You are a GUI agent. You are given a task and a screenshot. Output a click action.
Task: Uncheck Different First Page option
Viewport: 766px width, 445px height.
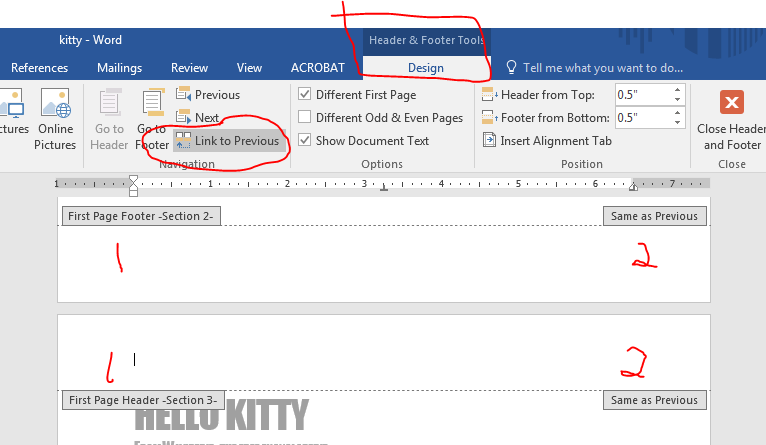305,95
